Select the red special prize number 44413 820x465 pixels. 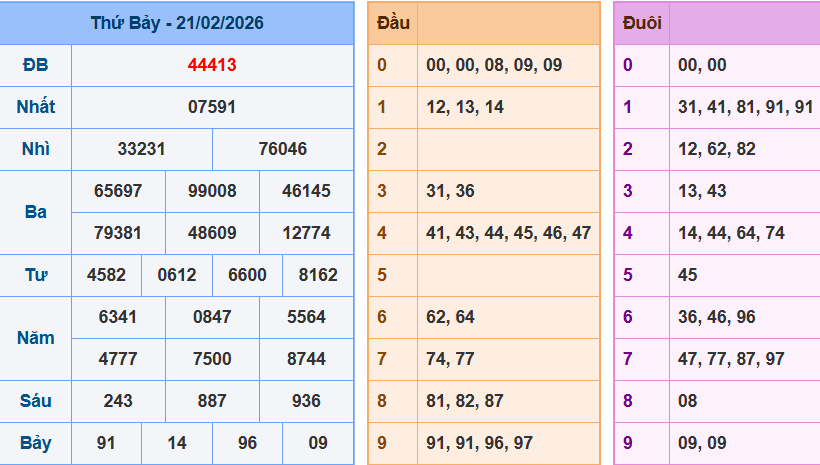tap(212, 66)
